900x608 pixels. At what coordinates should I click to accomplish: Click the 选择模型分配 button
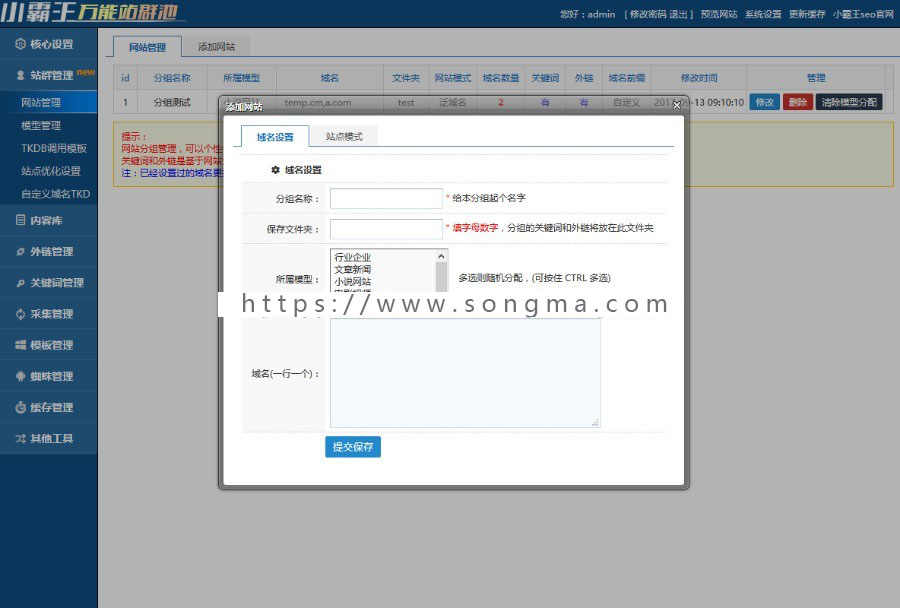(849, 102)
